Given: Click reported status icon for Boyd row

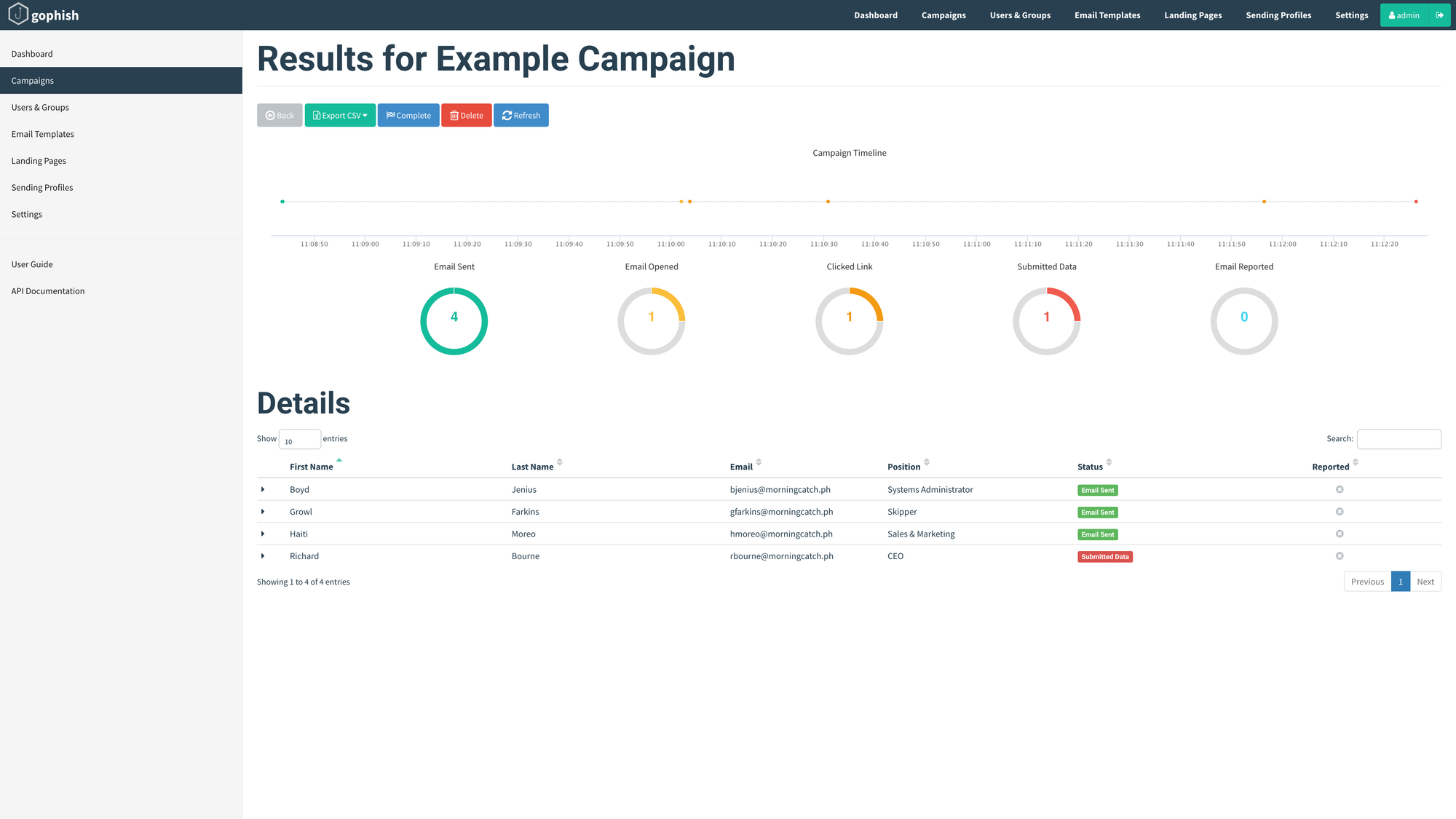Looking at the screenshot, I should pyautogui.click(x=1340, y=489).
